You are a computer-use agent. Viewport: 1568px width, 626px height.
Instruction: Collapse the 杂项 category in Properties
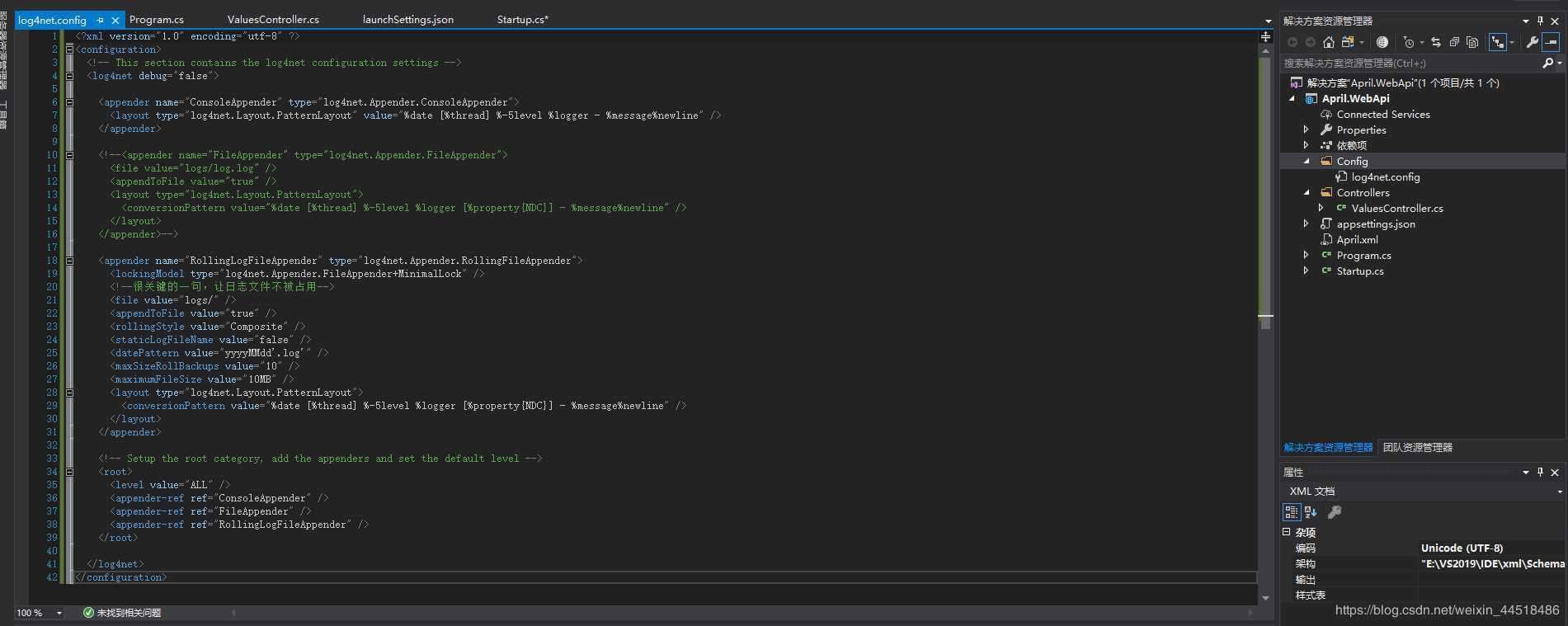coord(1287,533)
